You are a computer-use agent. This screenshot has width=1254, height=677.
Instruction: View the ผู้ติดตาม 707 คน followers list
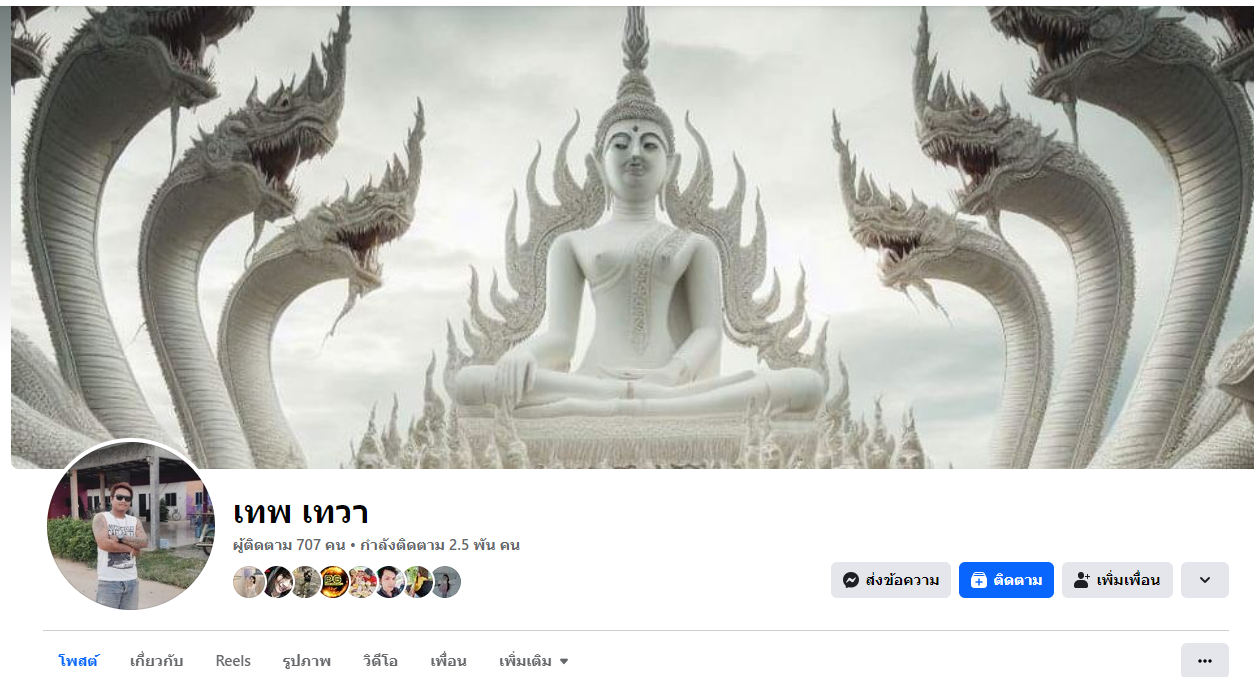click(289, 545)
